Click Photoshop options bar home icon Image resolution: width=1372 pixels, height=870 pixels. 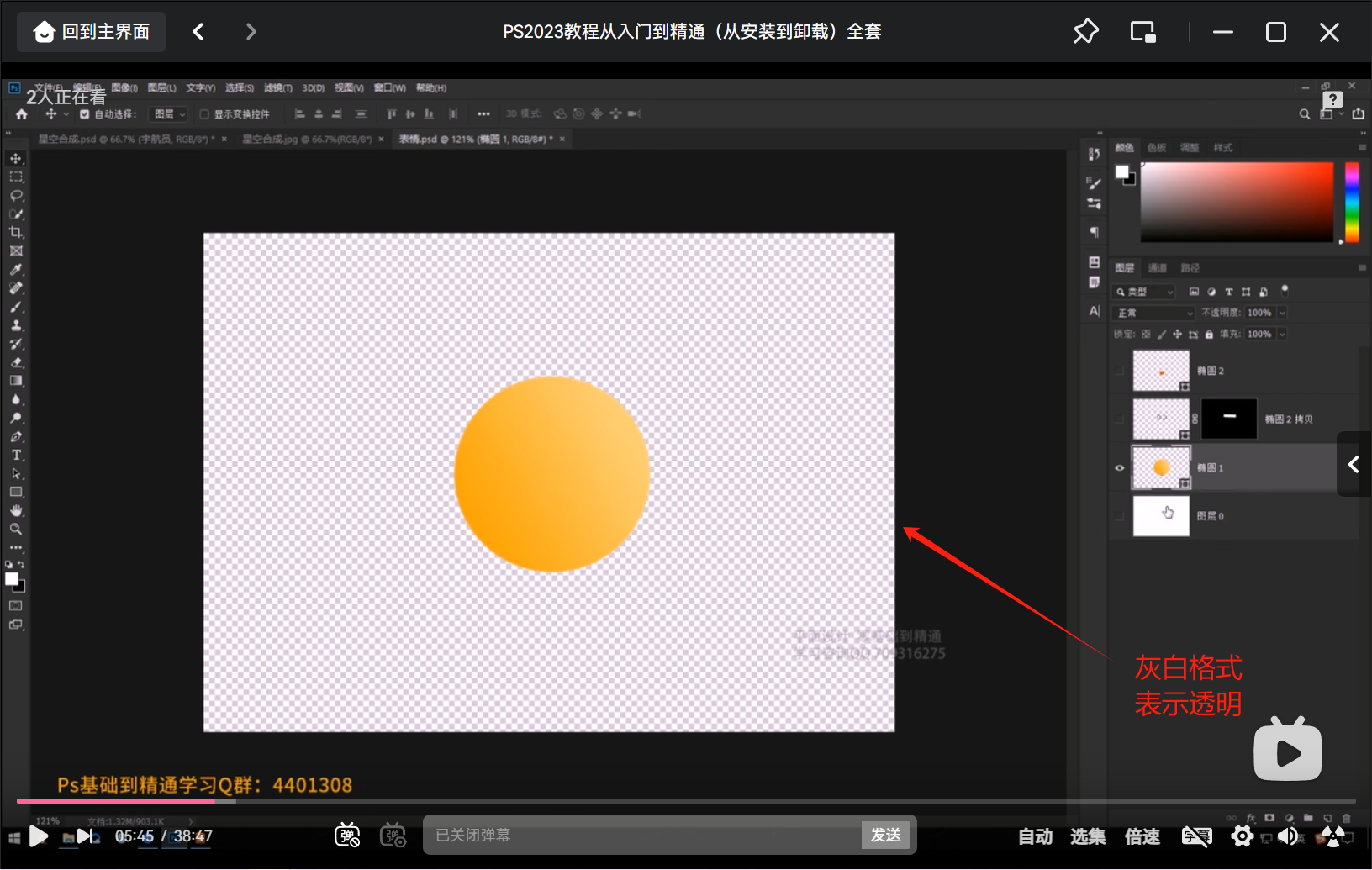point(22,114)
